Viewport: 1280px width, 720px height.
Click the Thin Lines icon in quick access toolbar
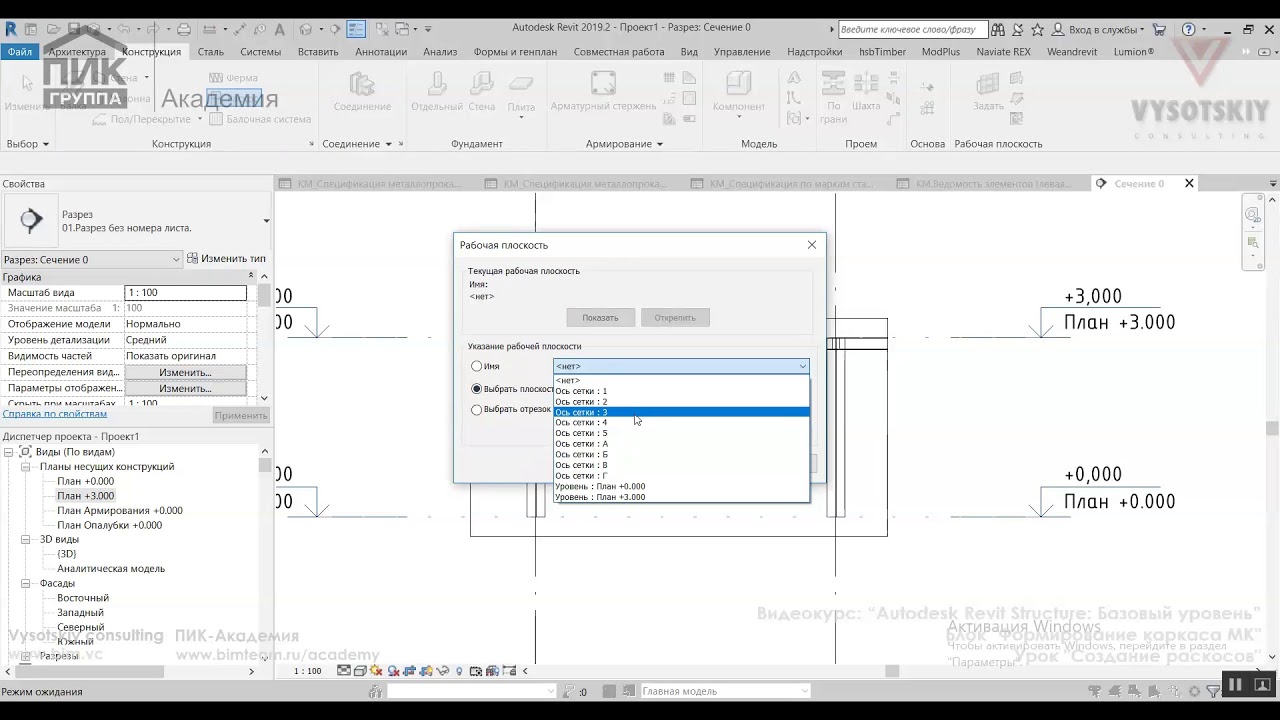pos(356,29)
